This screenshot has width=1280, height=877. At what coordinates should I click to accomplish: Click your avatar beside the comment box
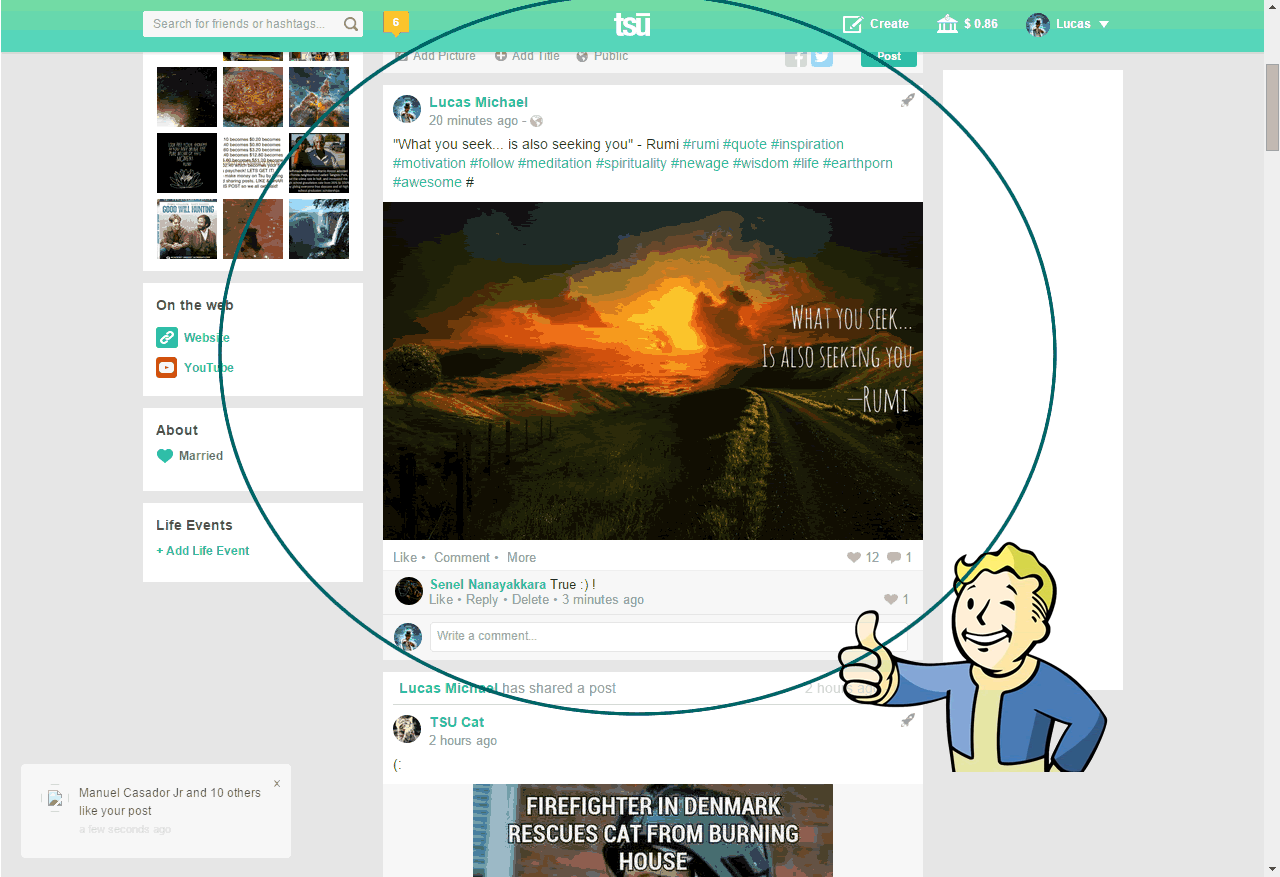[408, 637]
